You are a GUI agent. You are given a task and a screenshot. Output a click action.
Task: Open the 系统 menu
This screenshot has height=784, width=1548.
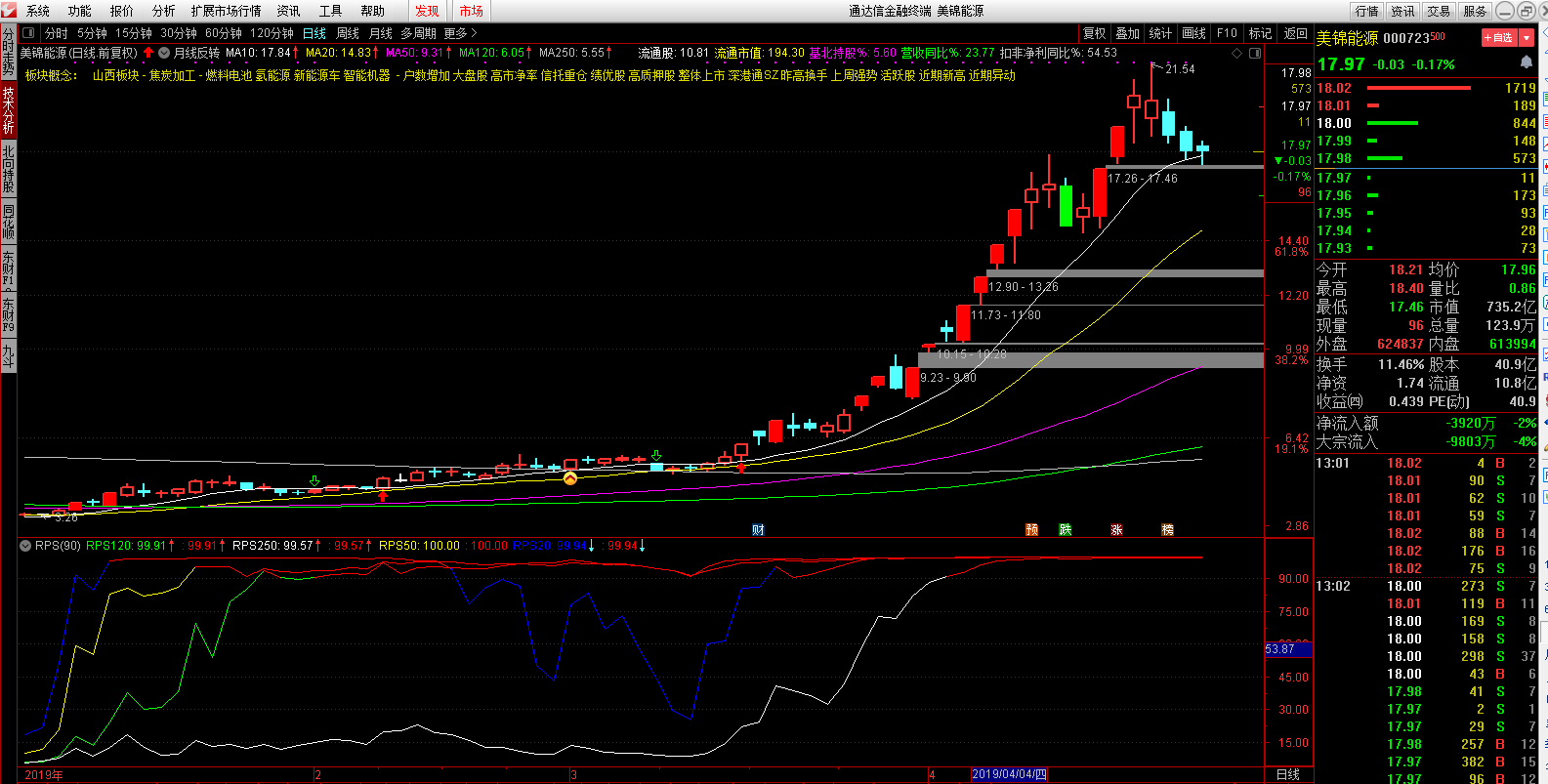click(x=38, y=11)
